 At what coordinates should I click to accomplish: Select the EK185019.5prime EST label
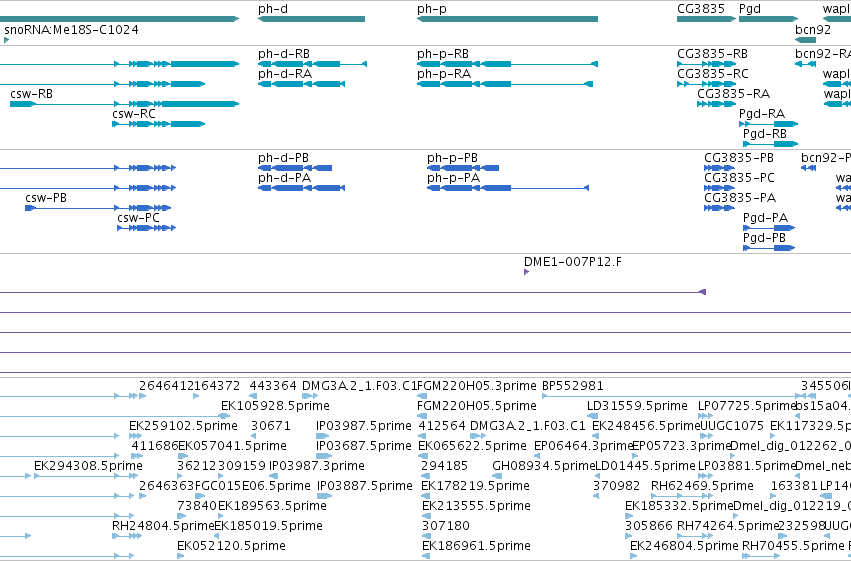coord(269,526)
